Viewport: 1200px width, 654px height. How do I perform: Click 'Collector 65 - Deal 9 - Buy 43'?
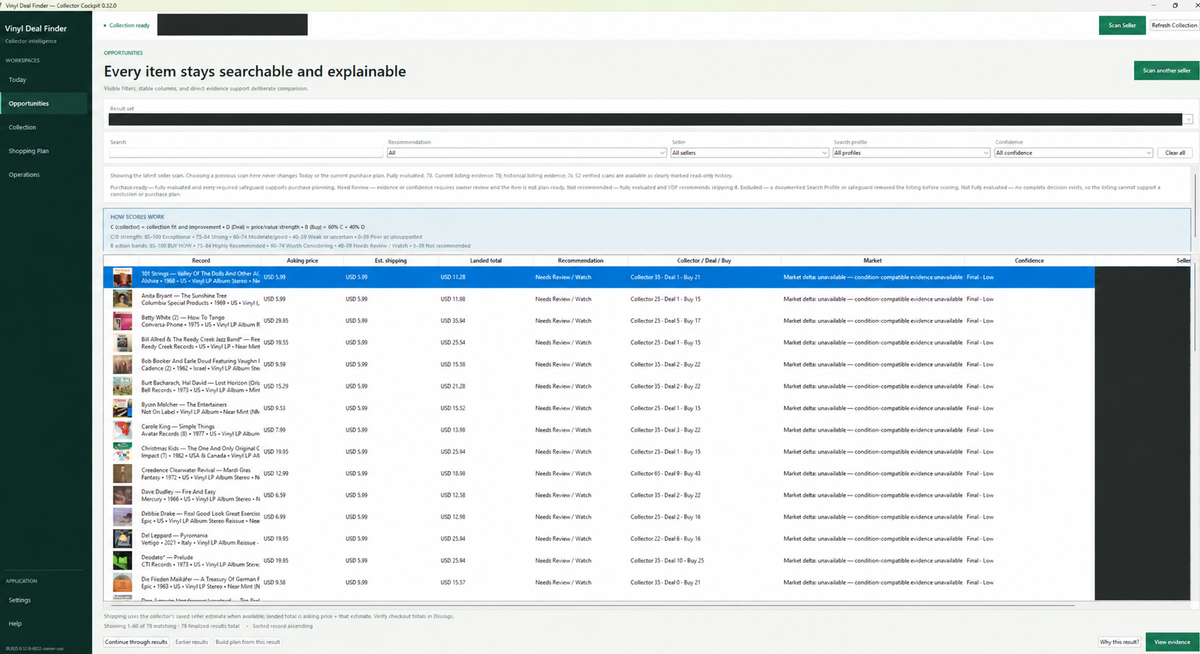click(x=665, y=473)
